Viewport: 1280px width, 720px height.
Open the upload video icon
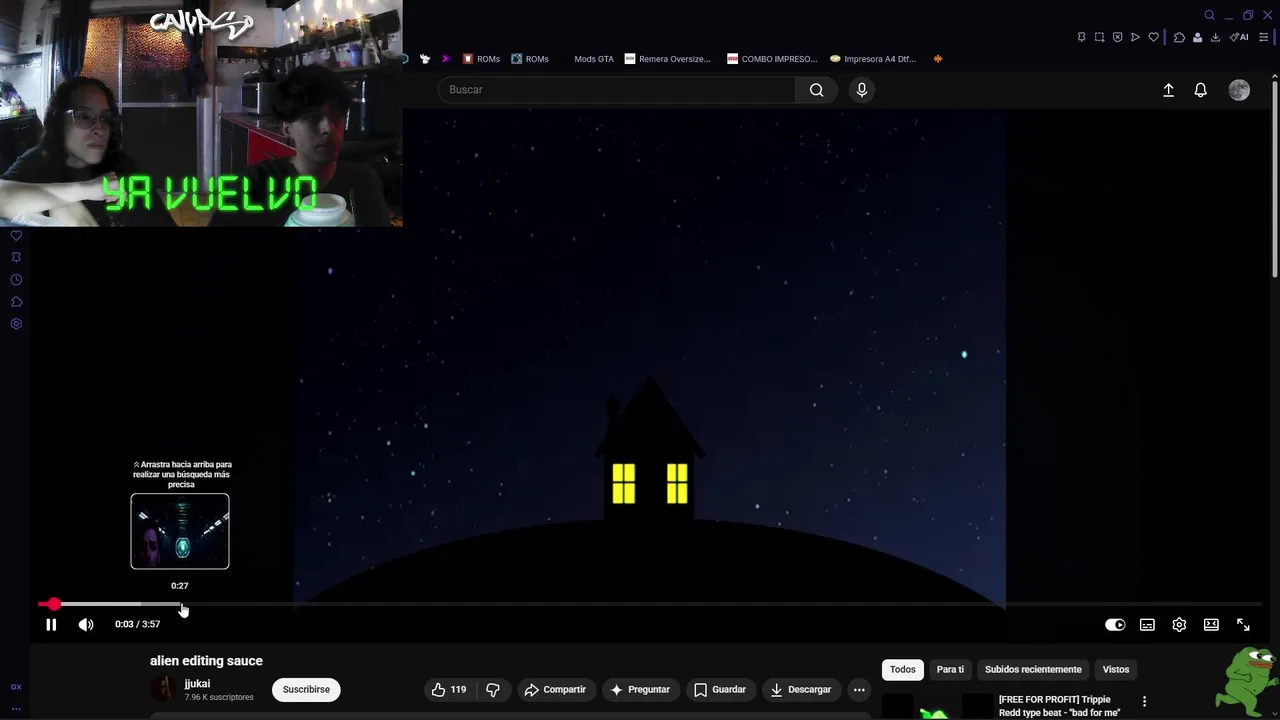coord(1168,90)
